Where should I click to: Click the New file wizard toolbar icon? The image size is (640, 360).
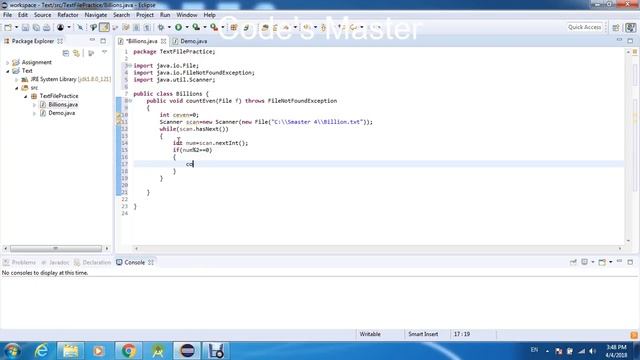pos(8,27)
